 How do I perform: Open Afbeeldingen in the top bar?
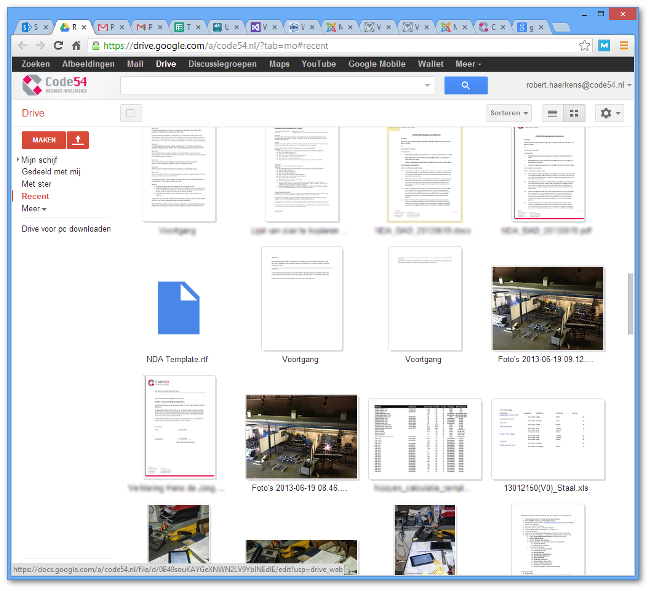tap(88, 64)
